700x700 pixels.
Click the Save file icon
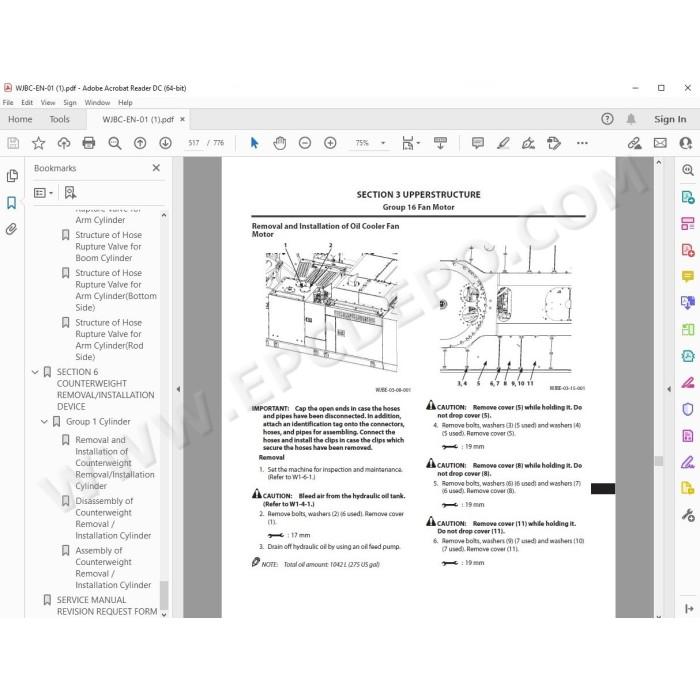pyautogui.click(x=13, y=143)
